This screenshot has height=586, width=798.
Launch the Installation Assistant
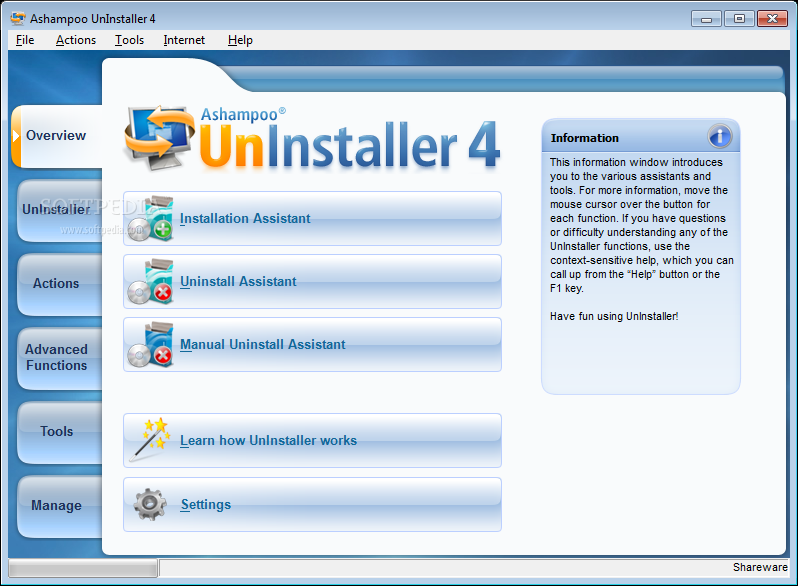tap(312, 219)
